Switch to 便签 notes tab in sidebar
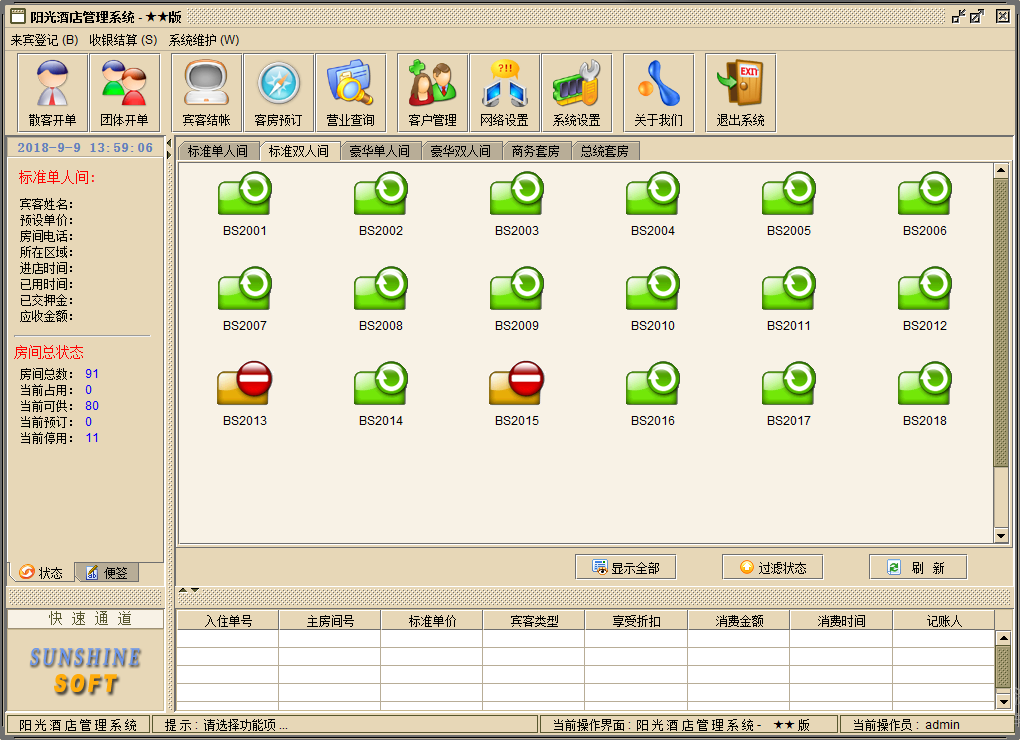The height and width of the screenshot is (740, 1020). pyautogui.click(x=107, y=573)
